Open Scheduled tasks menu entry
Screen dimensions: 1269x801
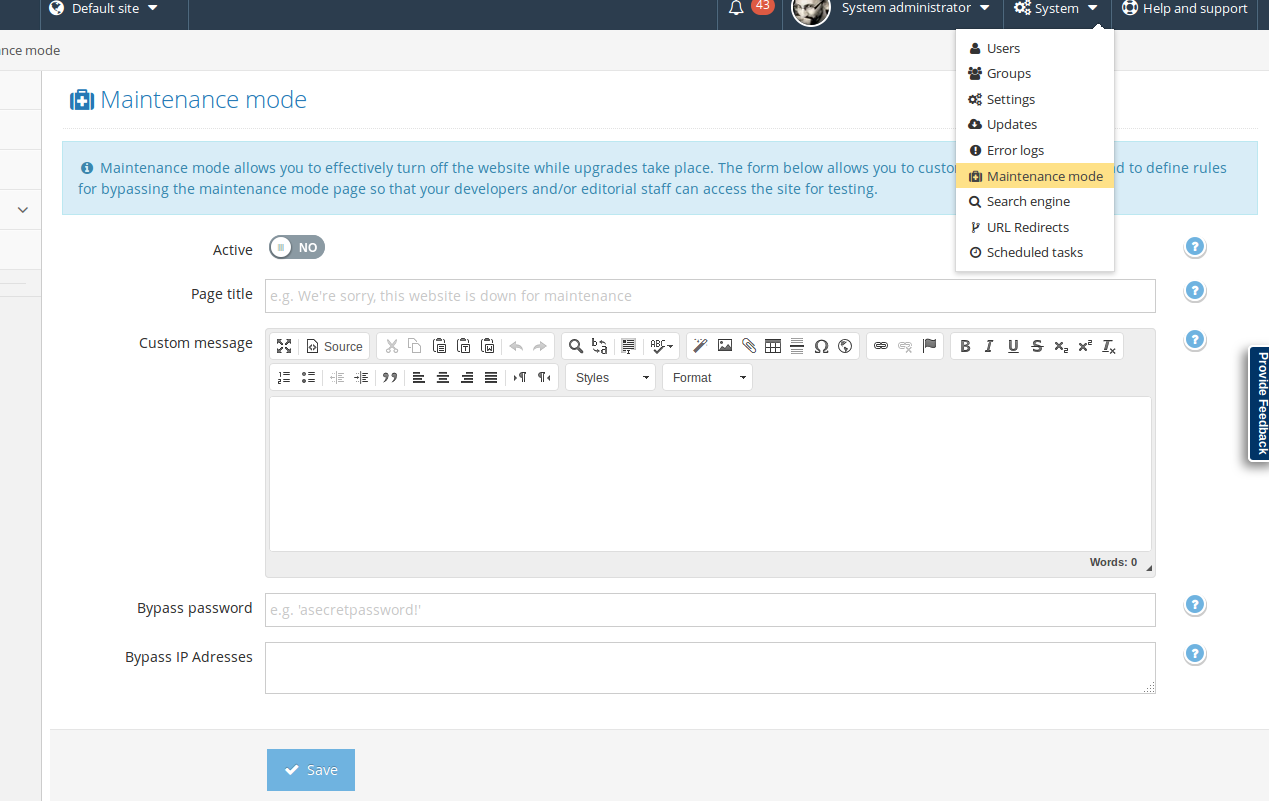(1035, 252)
